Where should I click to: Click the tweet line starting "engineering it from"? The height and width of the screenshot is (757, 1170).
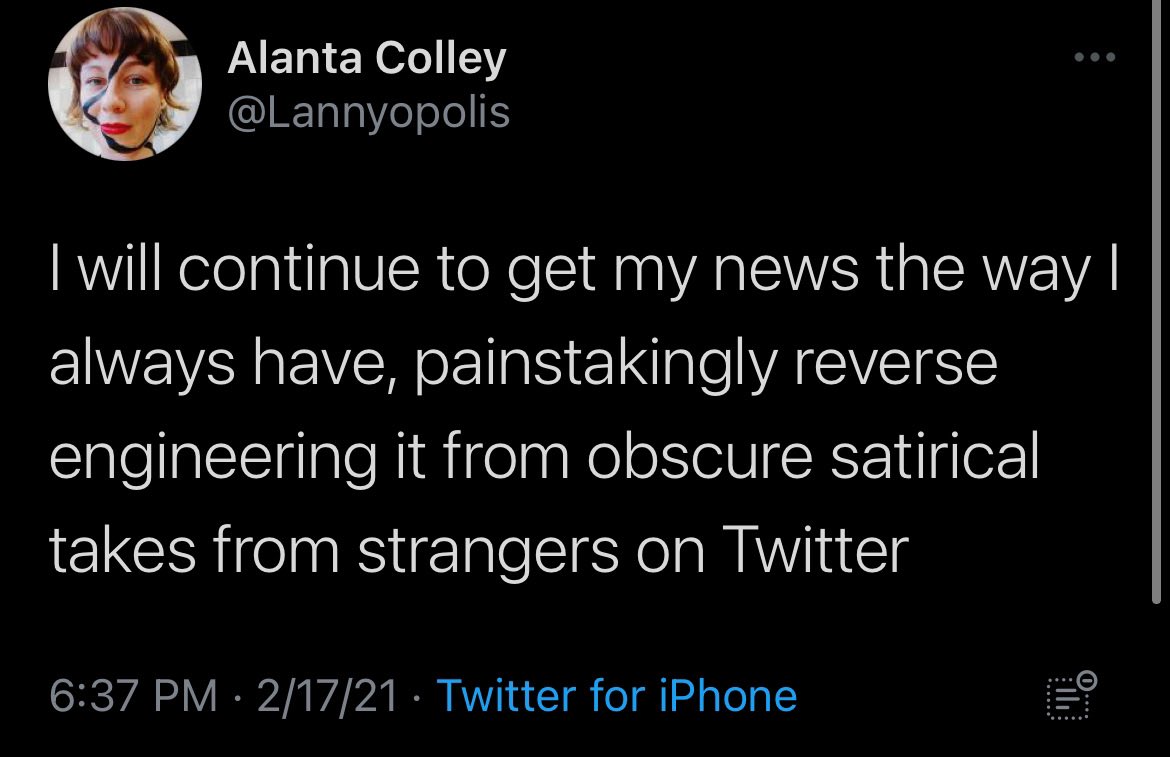tap(544, 457)
